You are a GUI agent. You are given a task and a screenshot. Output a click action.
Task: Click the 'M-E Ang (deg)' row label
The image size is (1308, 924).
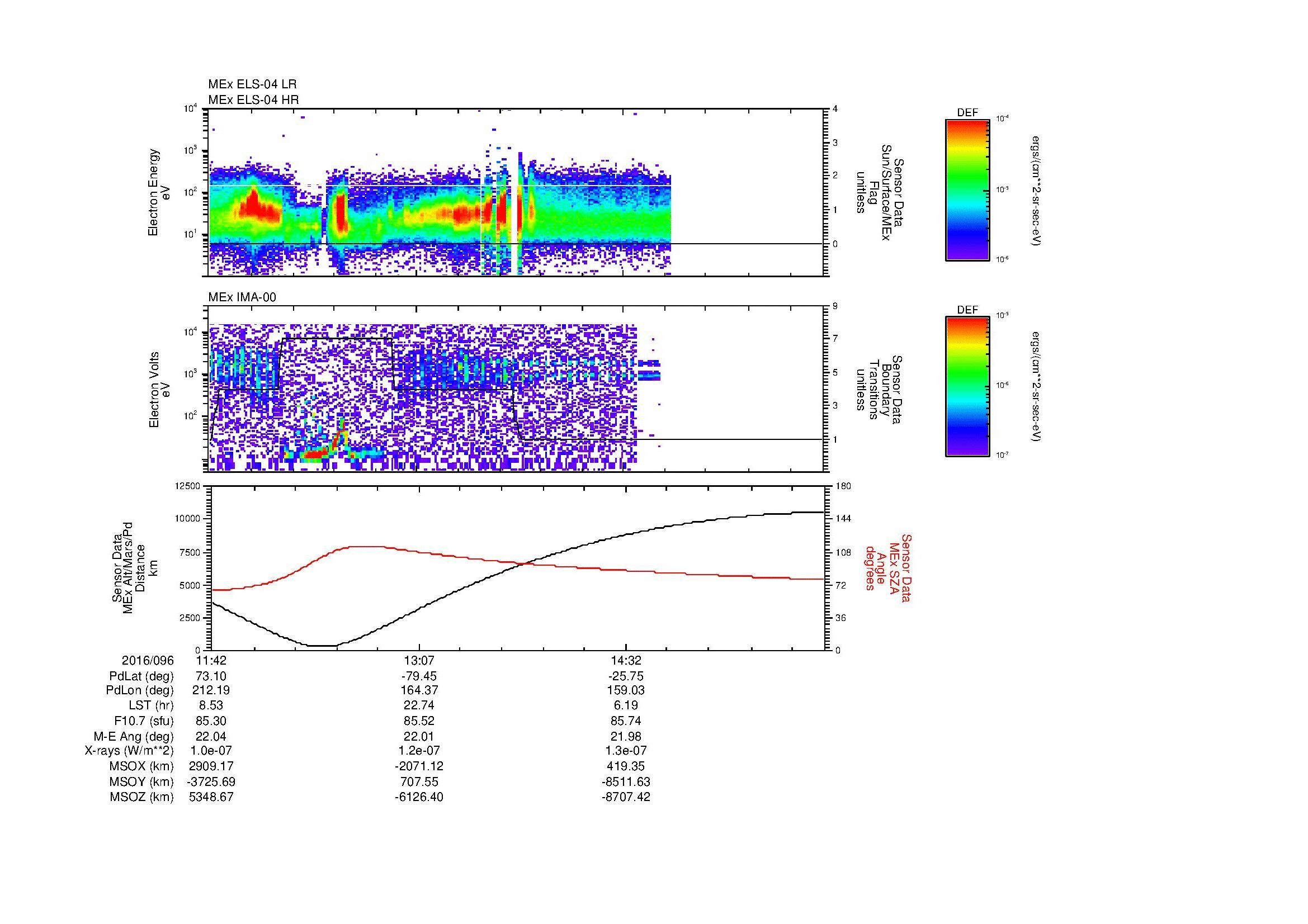(x=133, y=736)
